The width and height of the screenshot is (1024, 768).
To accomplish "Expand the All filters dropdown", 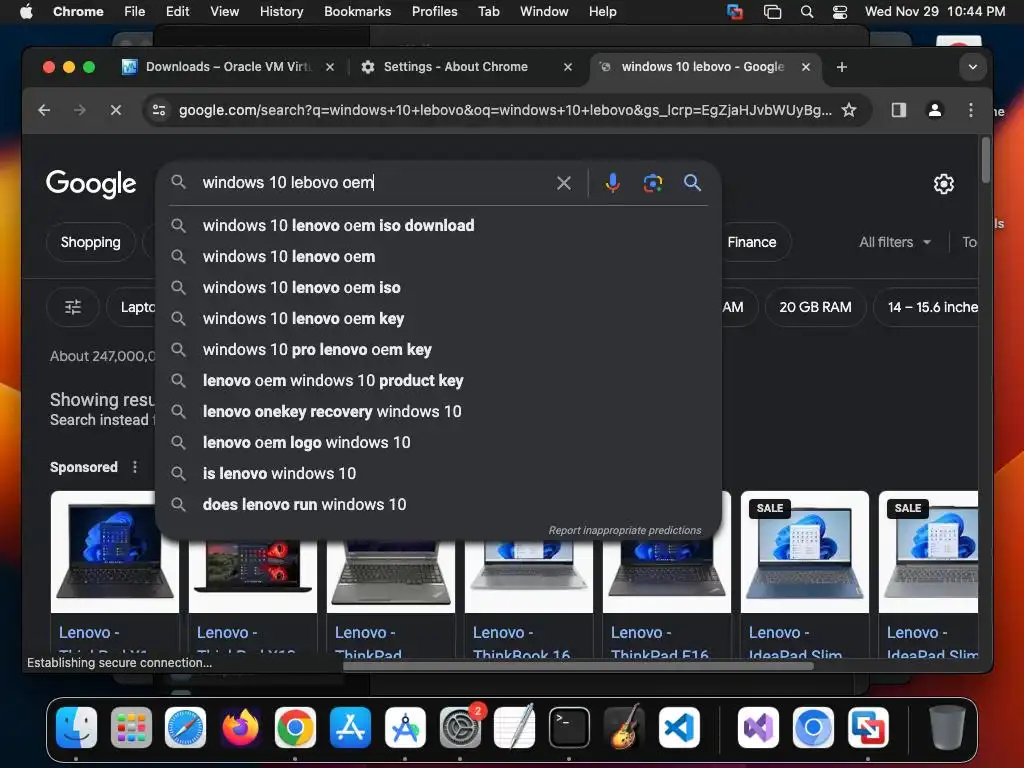I will [x=895, y=242].
